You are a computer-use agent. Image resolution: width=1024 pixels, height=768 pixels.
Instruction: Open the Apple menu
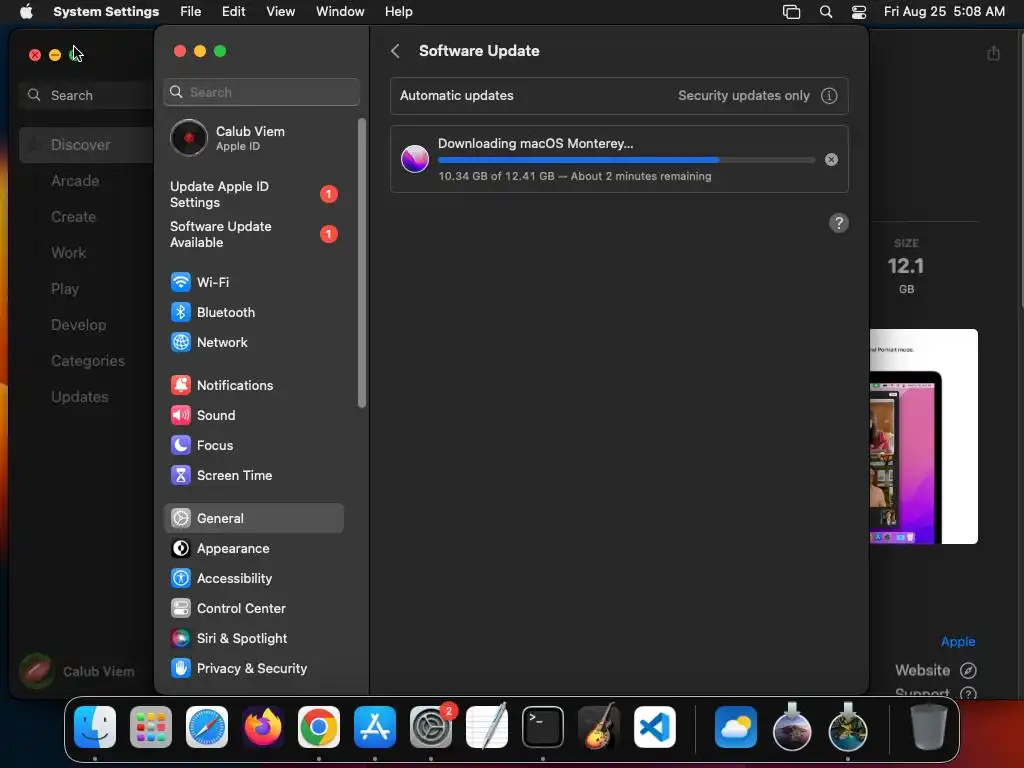click(26, 12)
